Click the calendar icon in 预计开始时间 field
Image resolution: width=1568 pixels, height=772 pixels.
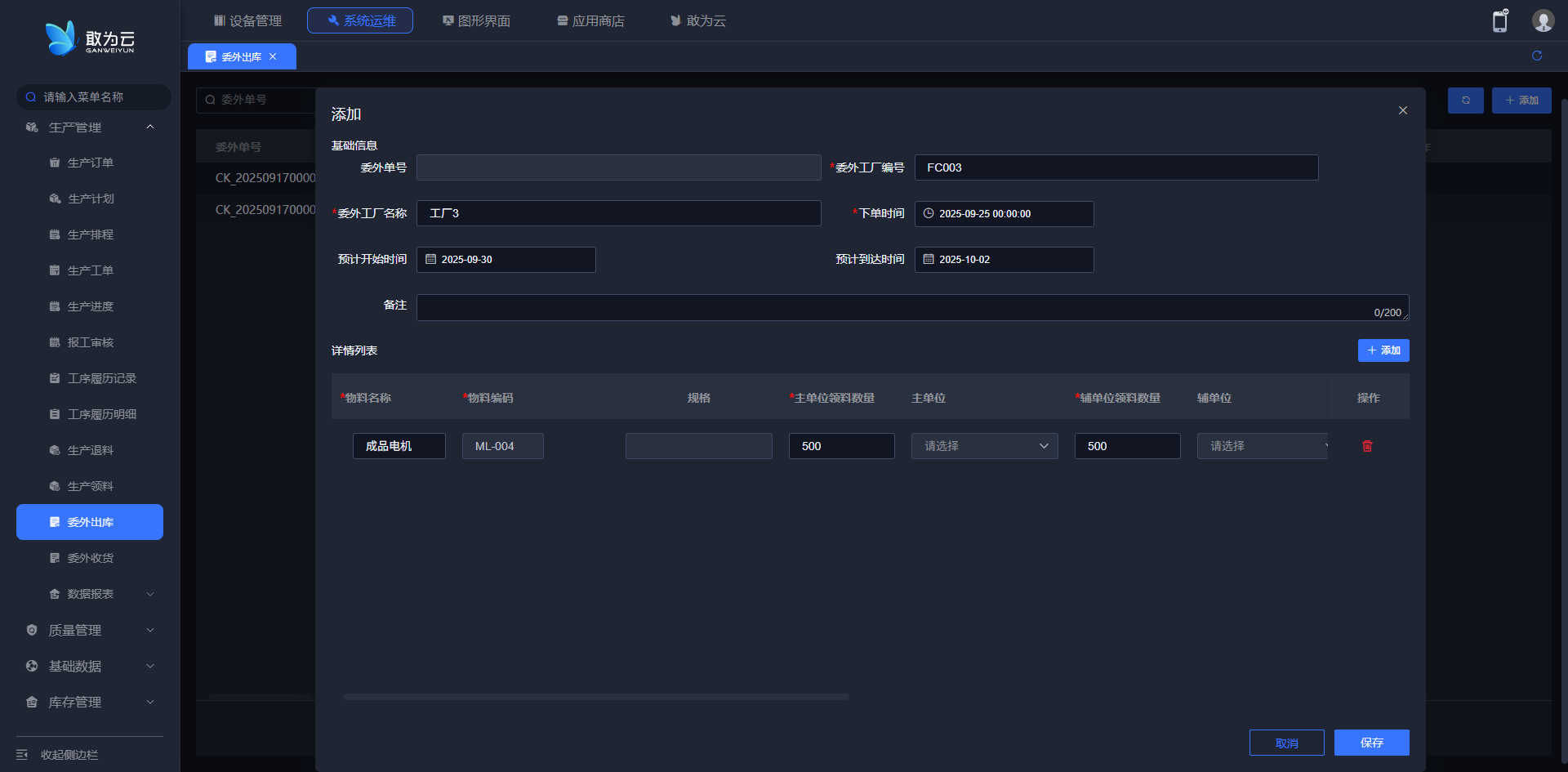click(x=431, y=260)
